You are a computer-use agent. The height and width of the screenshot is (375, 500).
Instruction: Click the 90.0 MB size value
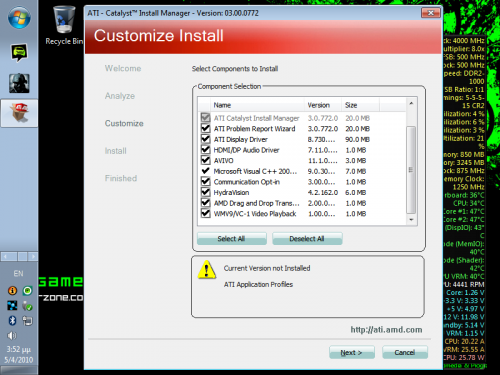point(357,139)
